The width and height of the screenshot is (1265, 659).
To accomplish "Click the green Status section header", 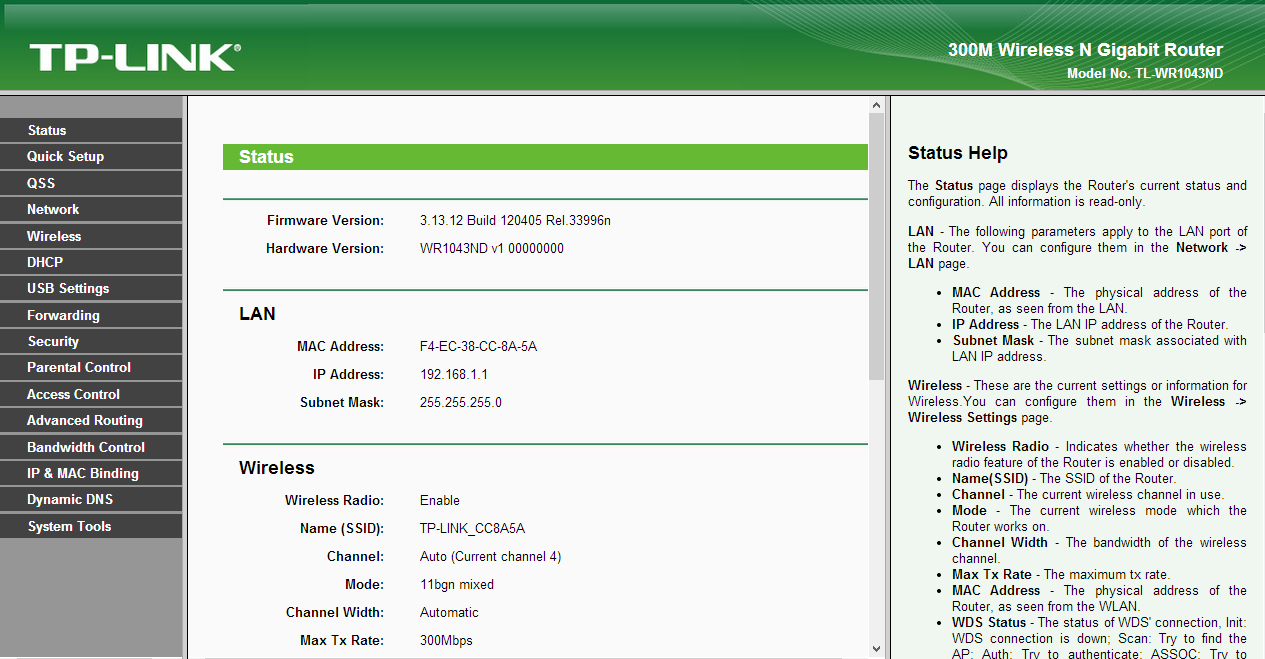I will pos(545,157).
